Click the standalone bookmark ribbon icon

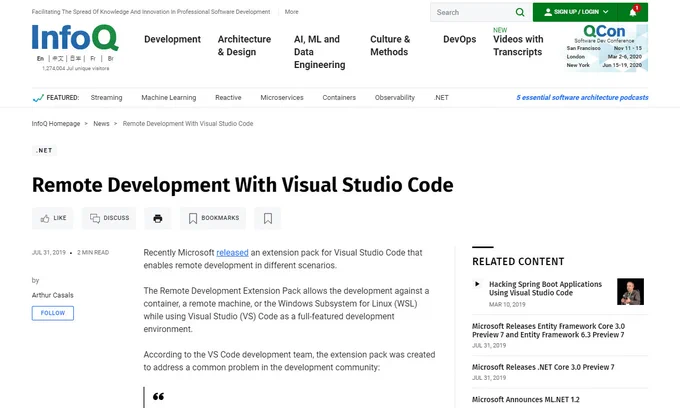pos(268,218)
